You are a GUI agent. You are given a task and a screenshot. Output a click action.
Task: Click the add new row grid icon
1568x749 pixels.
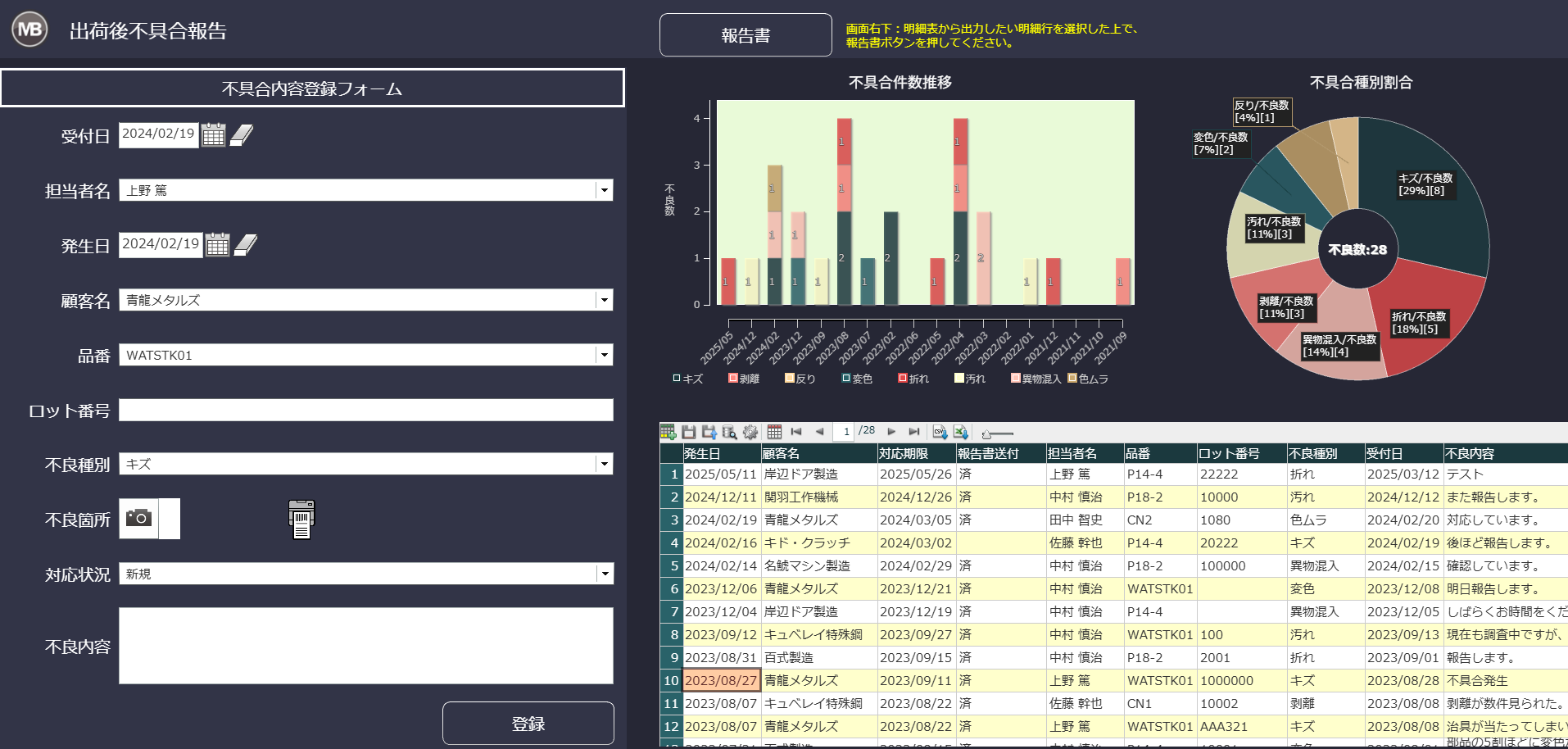pos(668,432)
